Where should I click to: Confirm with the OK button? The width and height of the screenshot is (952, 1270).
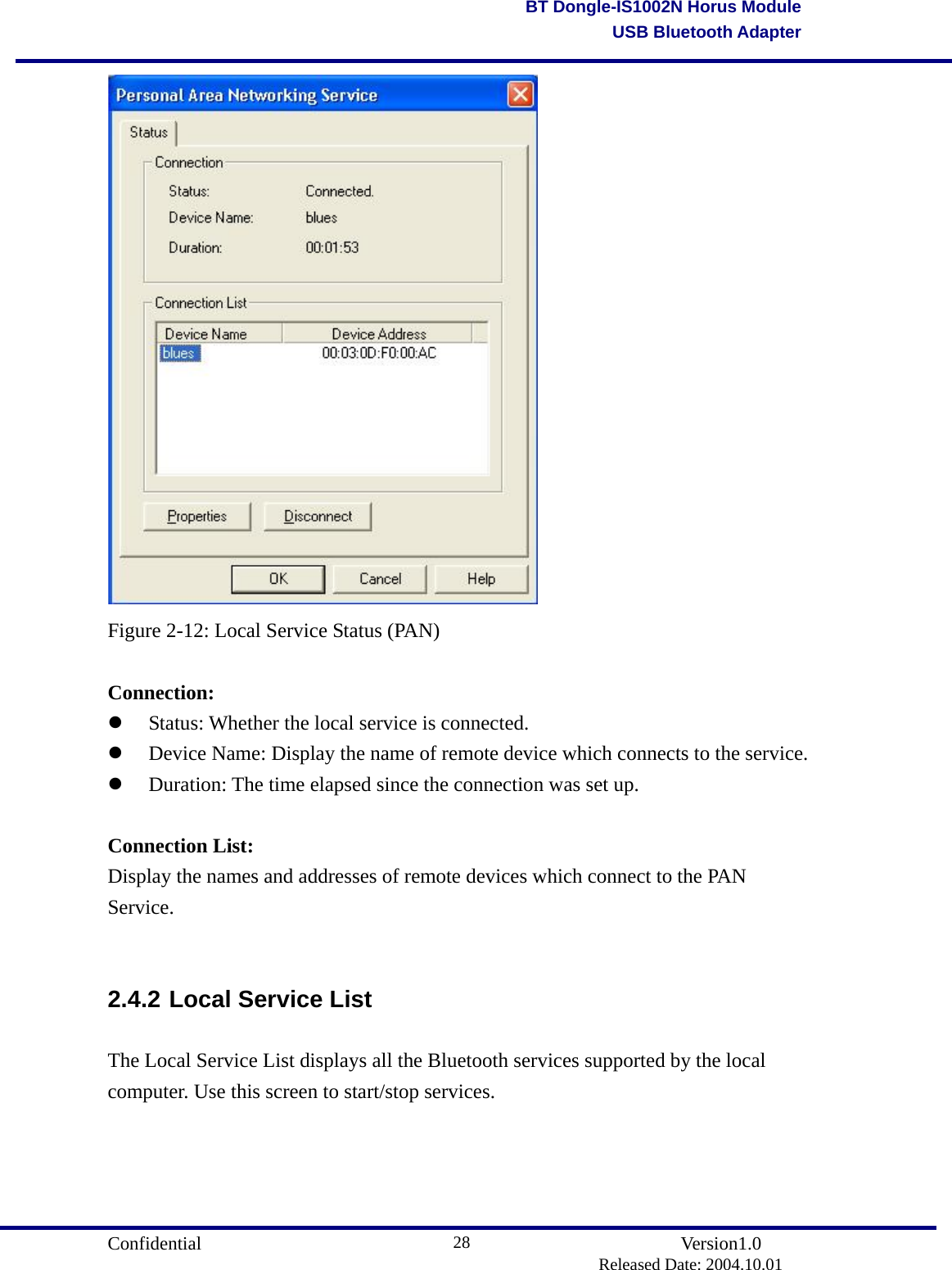click(x=277, y=578)
